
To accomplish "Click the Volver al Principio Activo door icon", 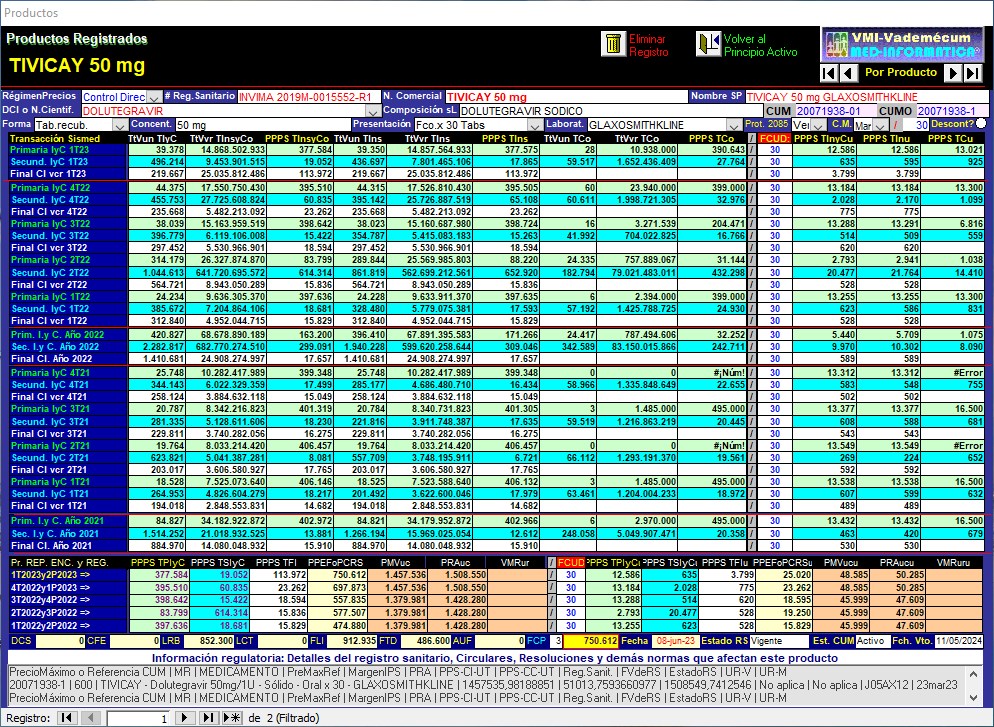I will point(708,44).
